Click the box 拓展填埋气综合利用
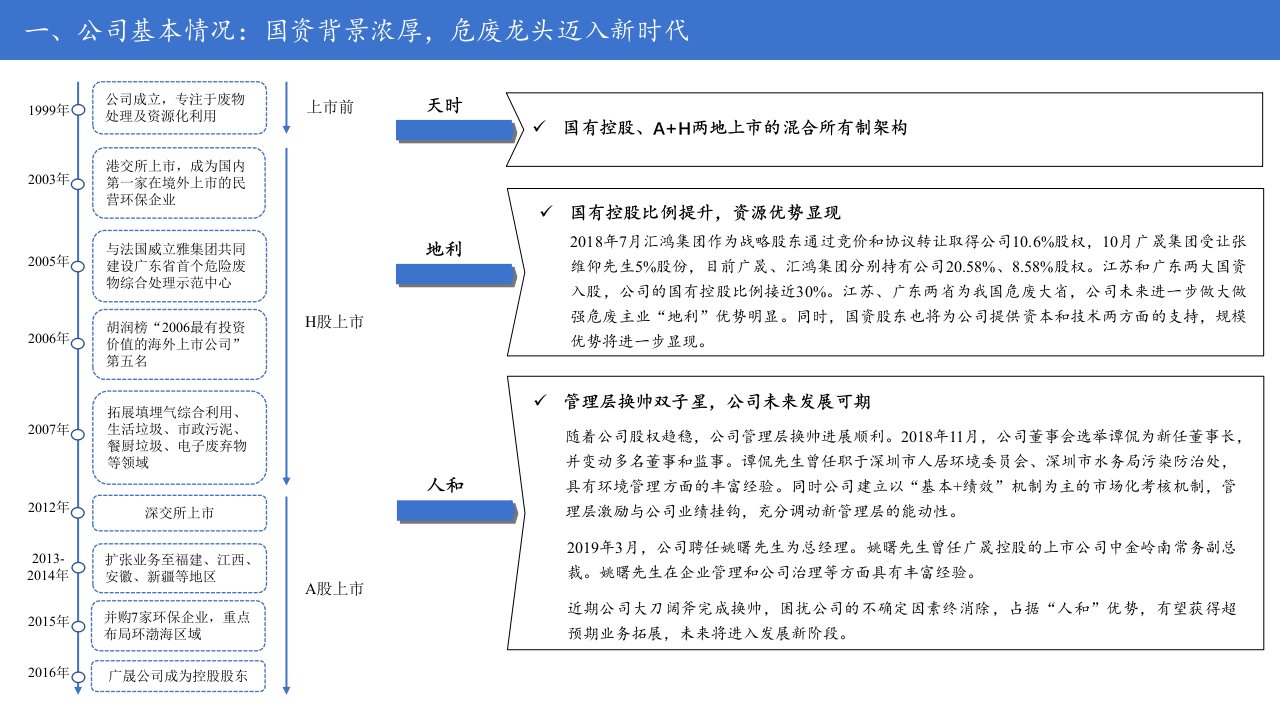 (179, 438)
